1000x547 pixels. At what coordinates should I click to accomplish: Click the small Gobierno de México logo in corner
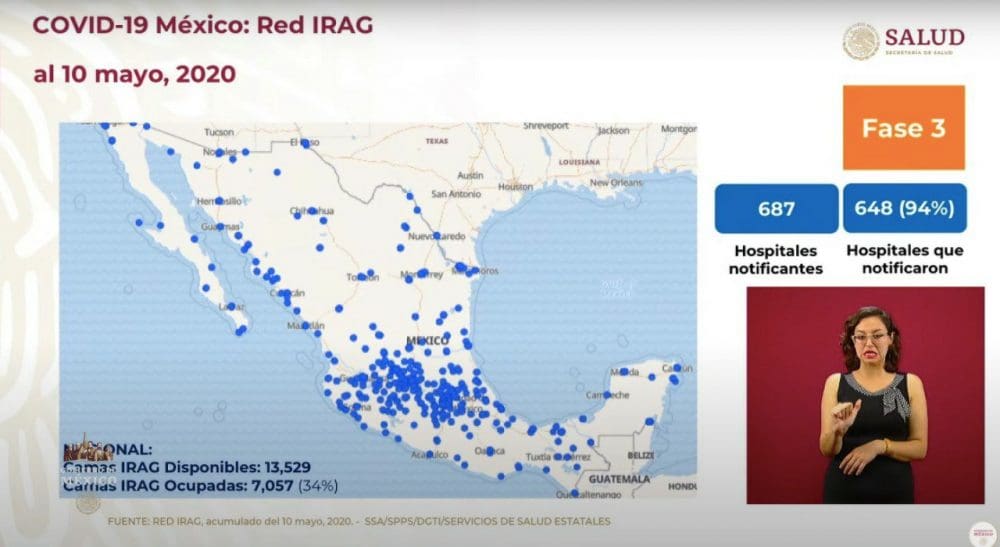[x=982, y=533]
